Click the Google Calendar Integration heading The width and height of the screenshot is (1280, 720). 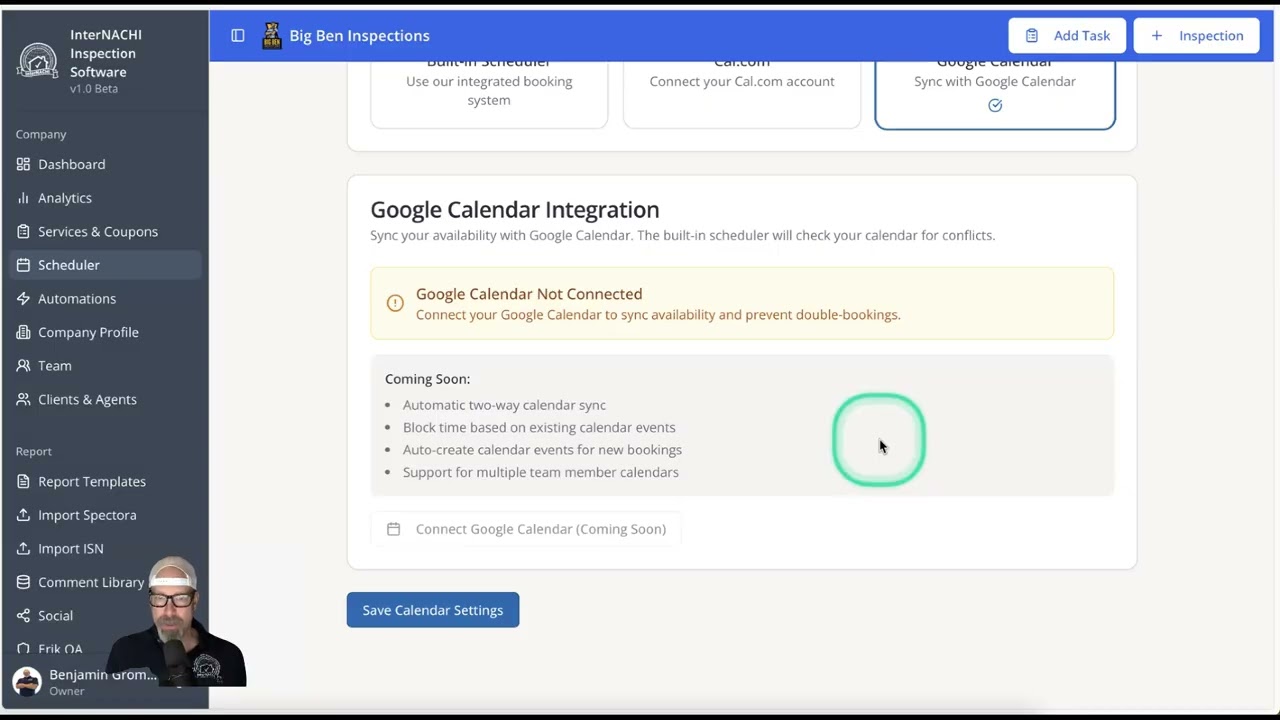tap(515, 209)
